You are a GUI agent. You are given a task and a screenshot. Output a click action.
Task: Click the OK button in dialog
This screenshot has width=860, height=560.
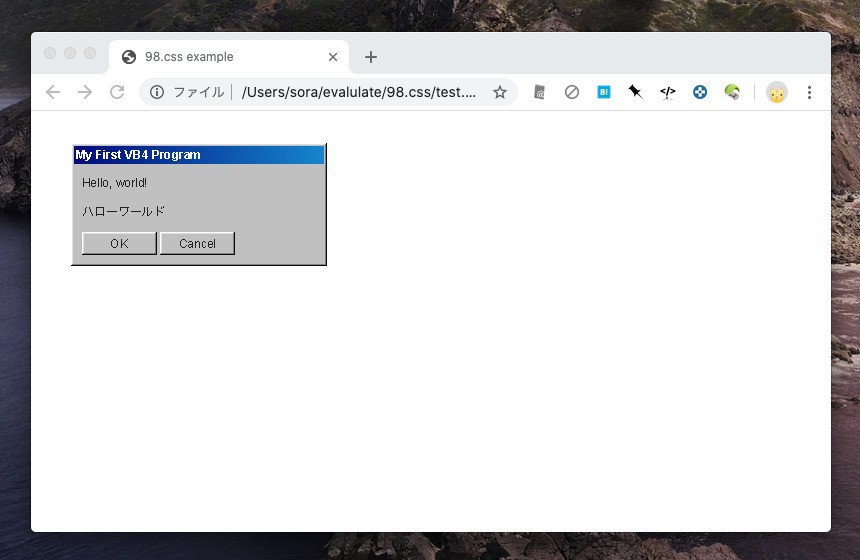coord(119,244)
